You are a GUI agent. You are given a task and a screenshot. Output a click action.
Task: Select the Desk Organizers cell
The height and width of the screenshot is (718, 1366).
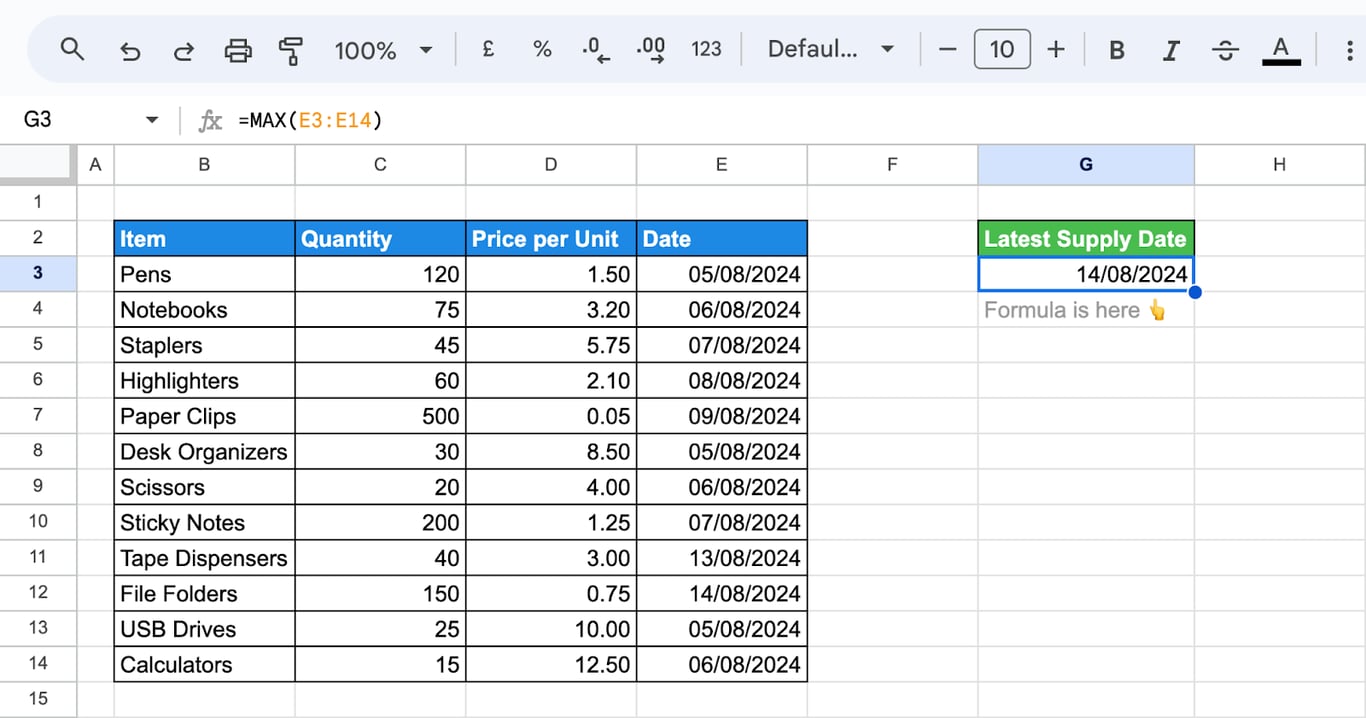click(205, 452)
